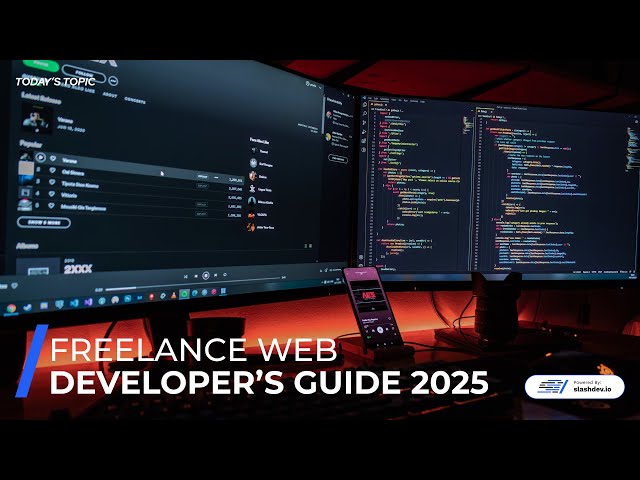Like the first Popular track with its heart

[x=53, y=158]
